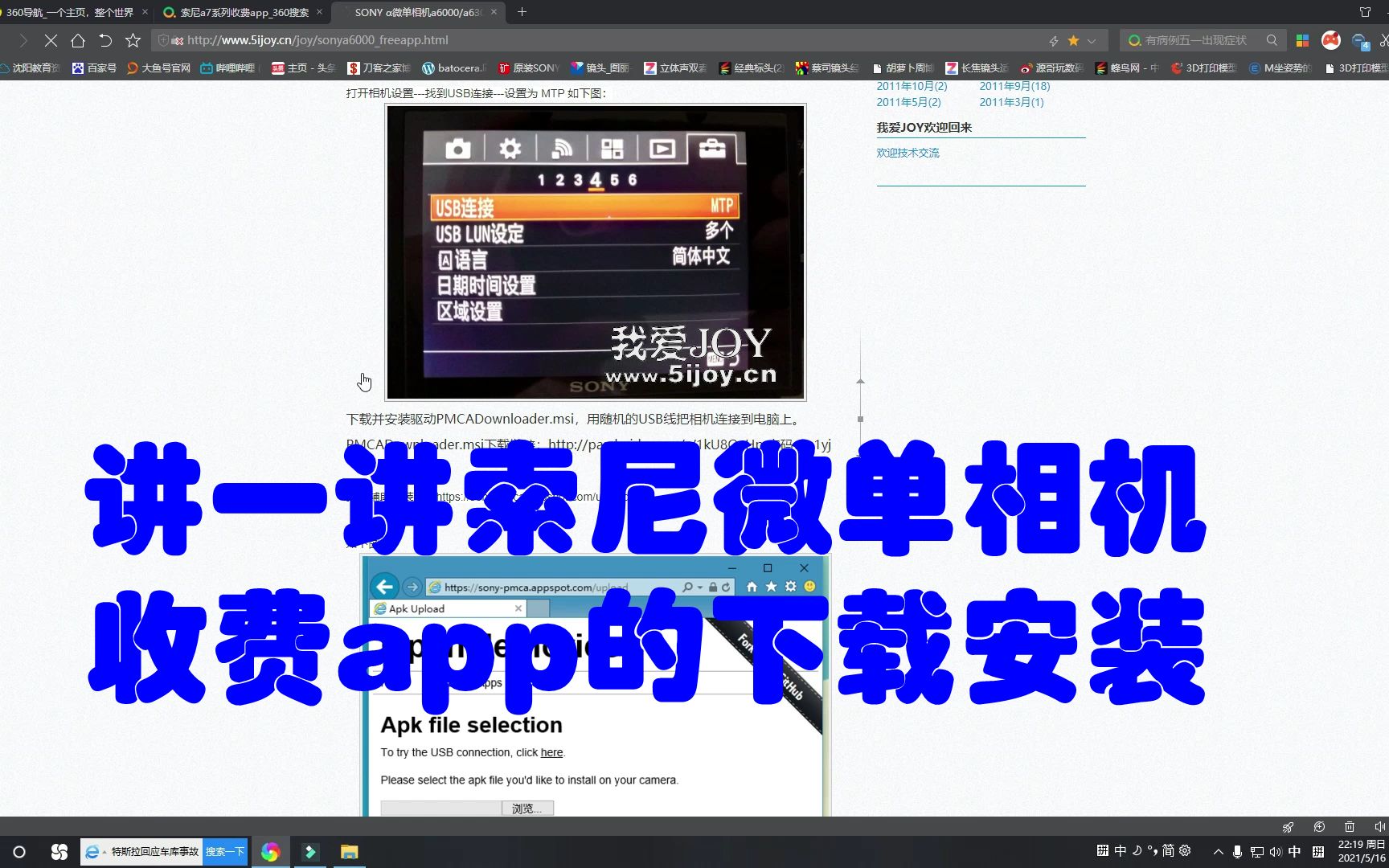
Task: Open the 主页 - 头条 bookmark
Action: [x=303, y=68]
